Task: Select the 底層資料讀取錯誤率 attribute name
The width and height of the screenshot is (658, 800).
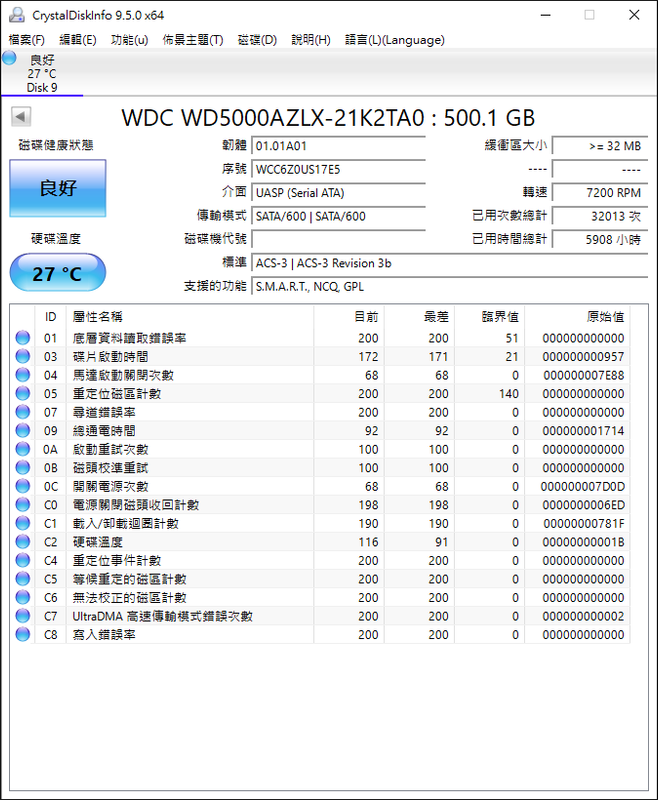Action: (x=129, y=338)
